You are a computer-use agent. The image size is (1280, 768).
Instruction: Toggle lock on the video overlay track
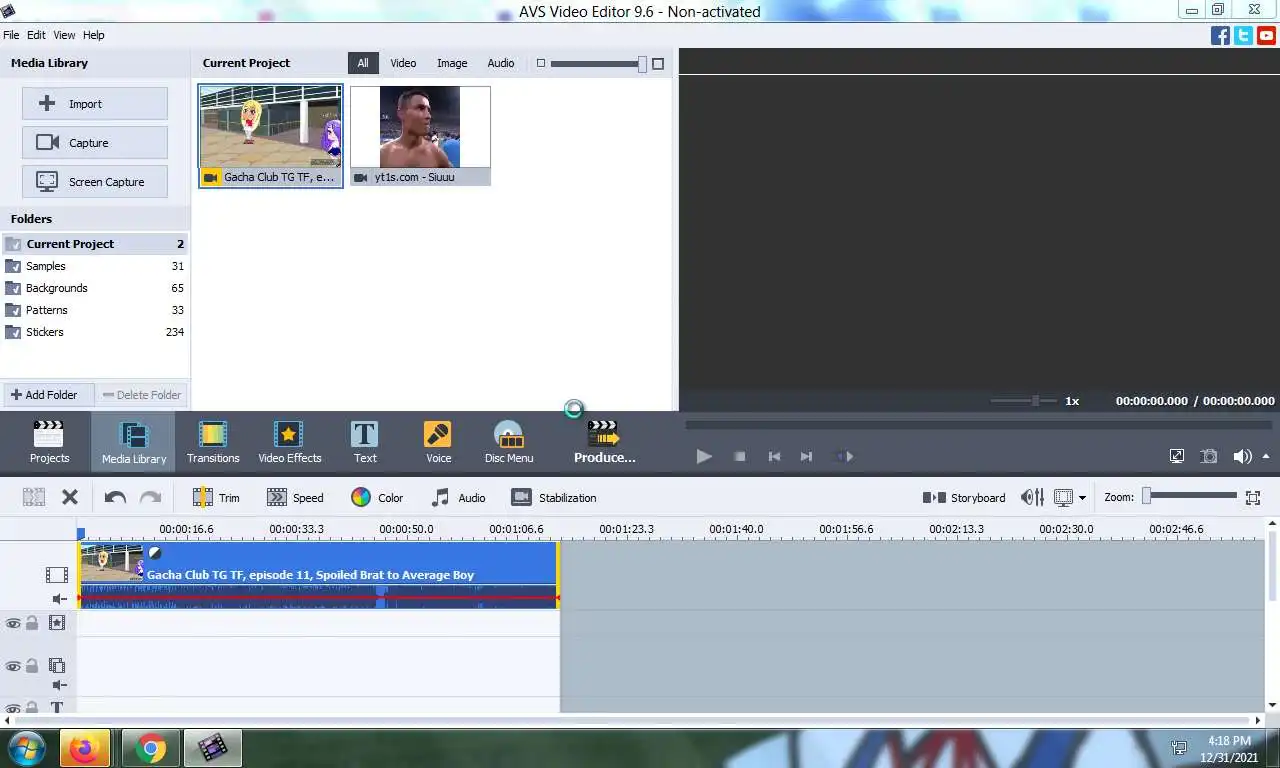tap(32, 666)
